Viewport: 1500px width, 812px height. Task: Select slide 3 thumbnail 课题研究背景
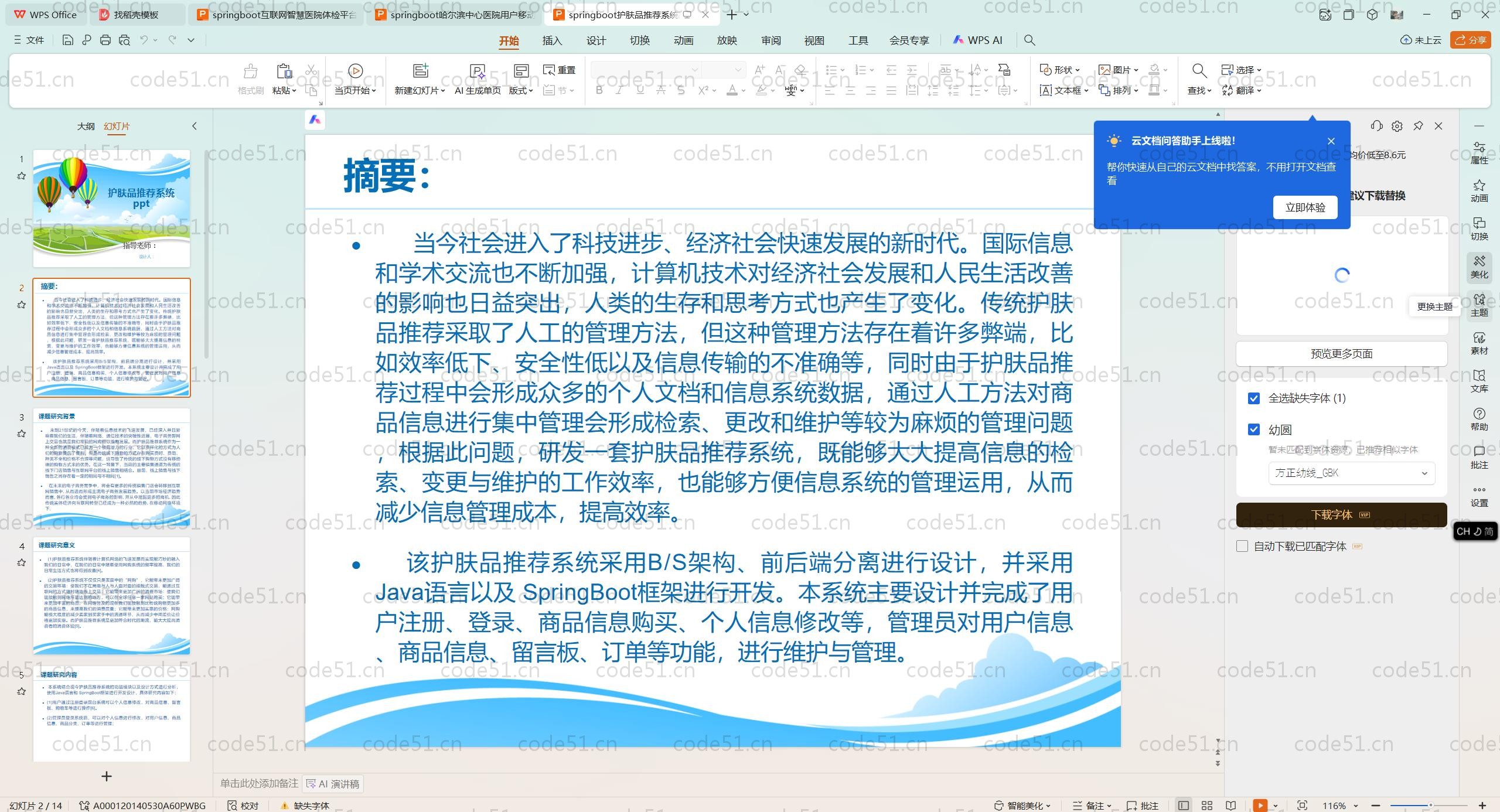[111, 466]
